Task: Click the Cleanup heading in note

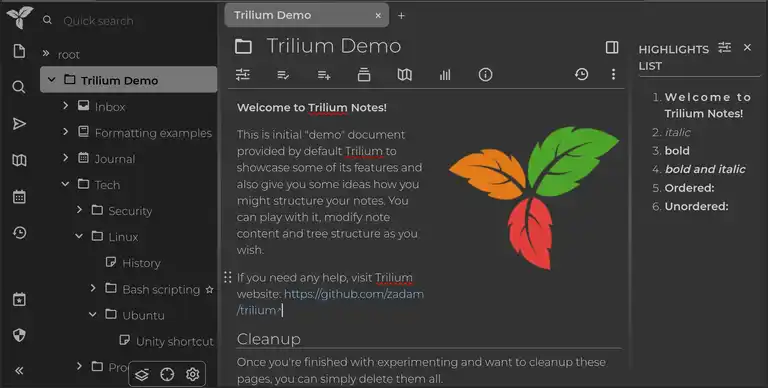Action: pyautogui.click(x=268, y=339)
